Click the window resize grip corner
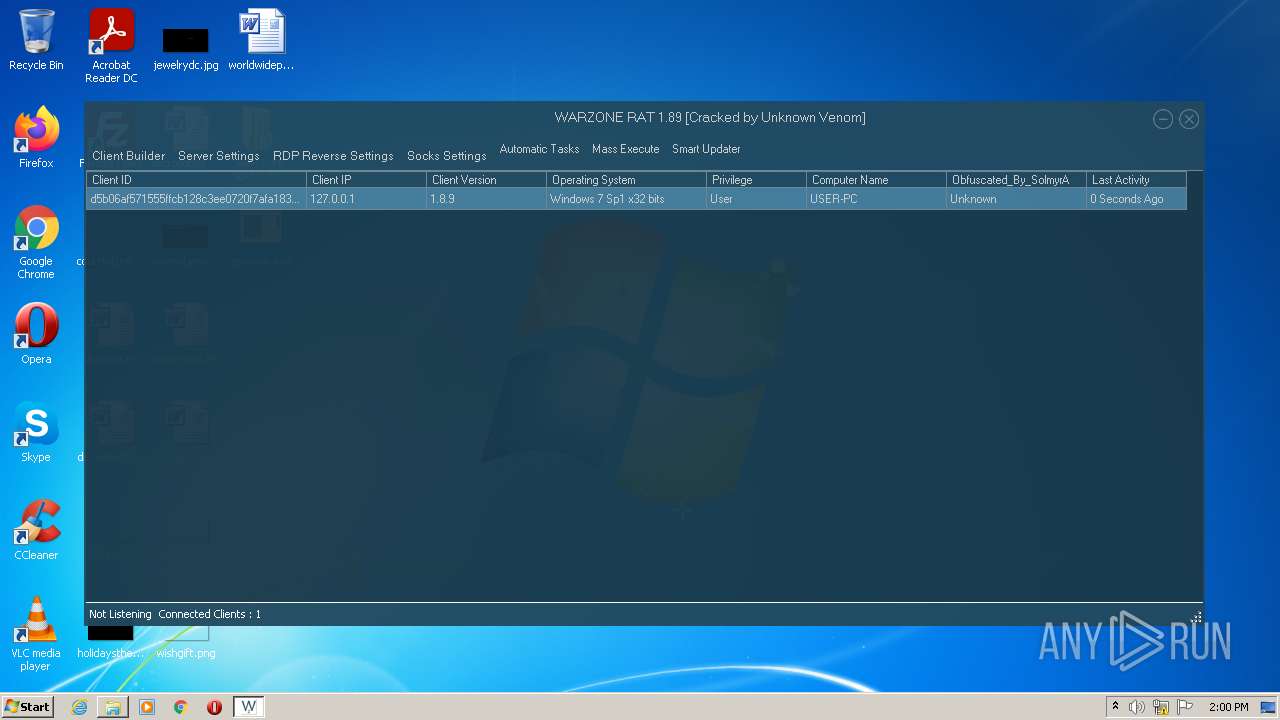This screenshot has height=720, width=1280. 1196,617
